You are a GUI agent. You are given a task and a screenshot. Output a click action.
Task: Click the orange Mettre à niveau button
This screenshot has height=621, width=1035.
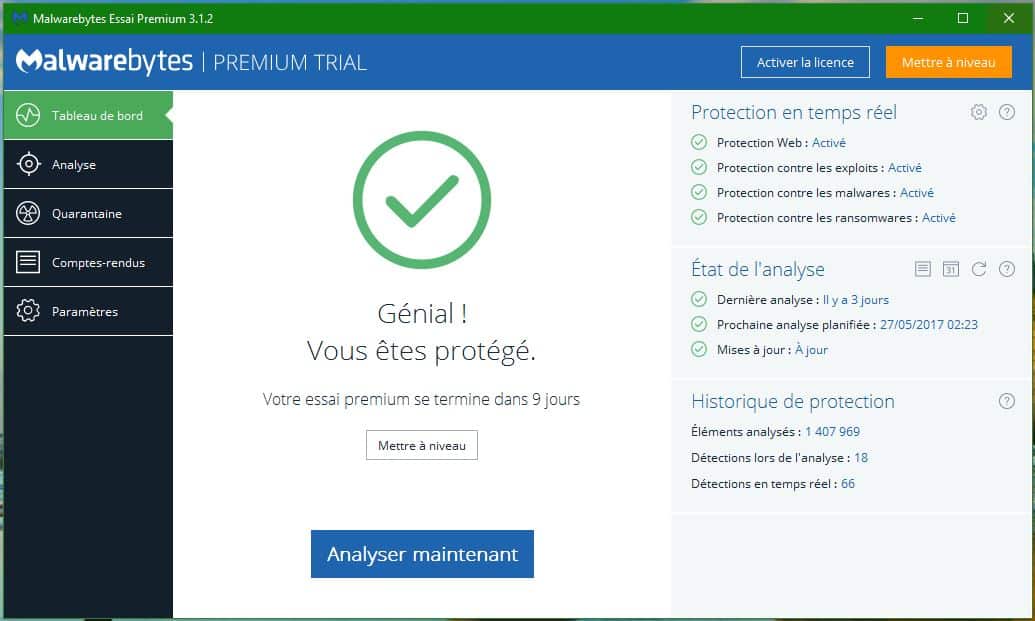(948, 62)
